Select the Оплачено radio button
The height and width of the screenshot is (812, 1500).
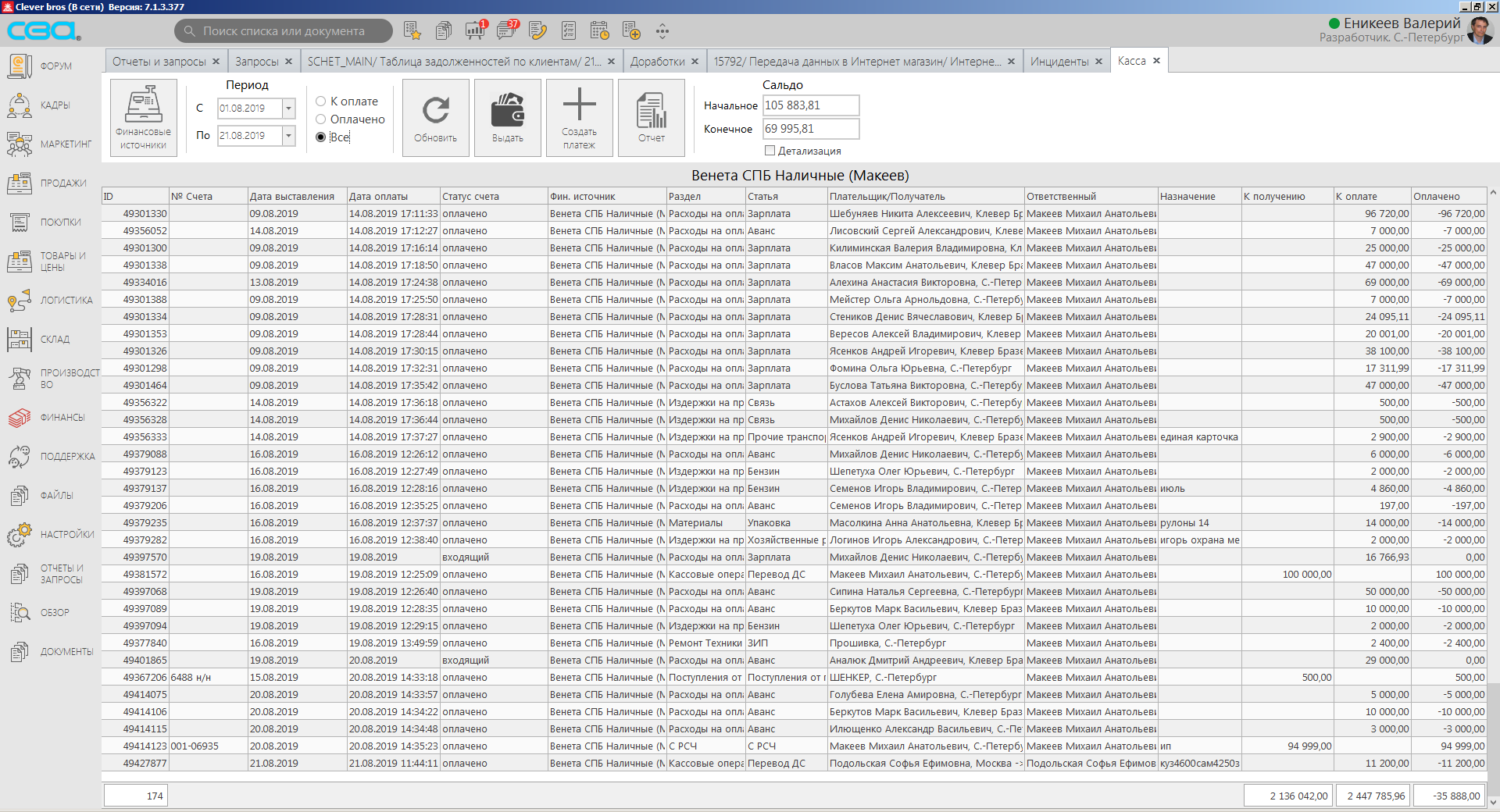[x=320, y=119]
